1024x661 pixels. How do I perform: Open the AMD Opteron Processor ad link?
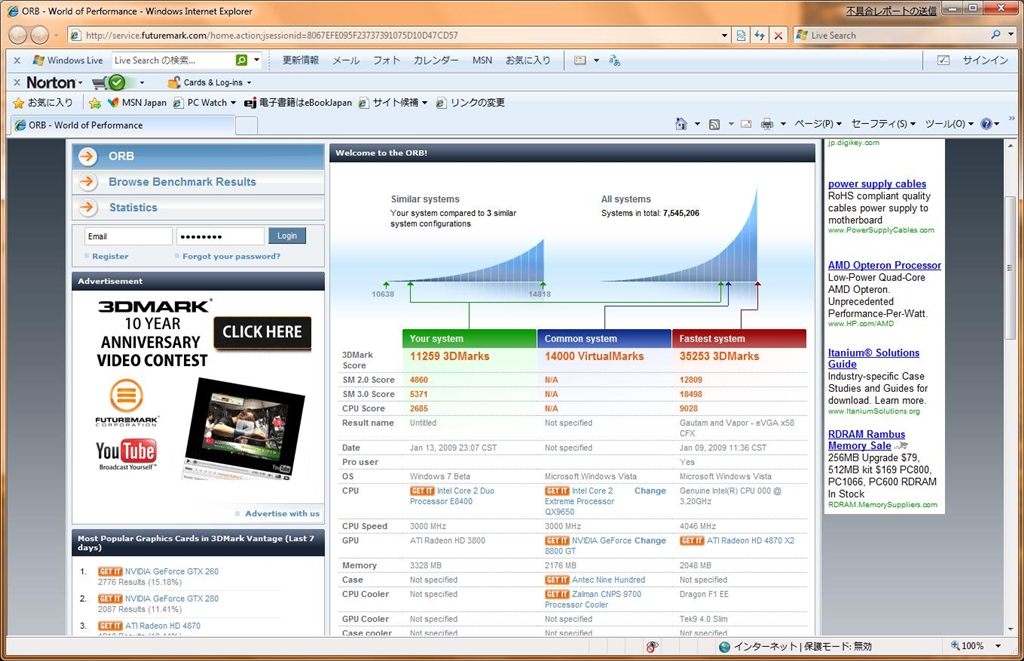(884, 265)
